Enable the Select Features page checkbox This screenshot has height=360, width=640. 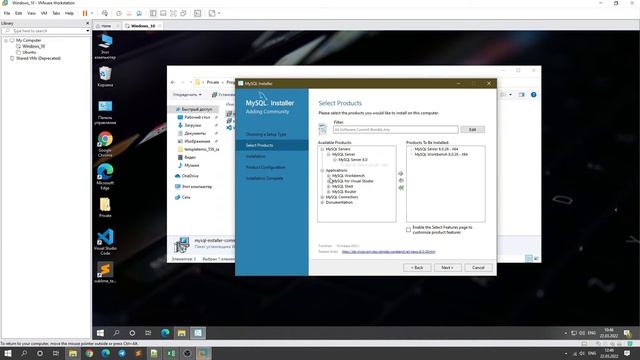click(408, 230)
